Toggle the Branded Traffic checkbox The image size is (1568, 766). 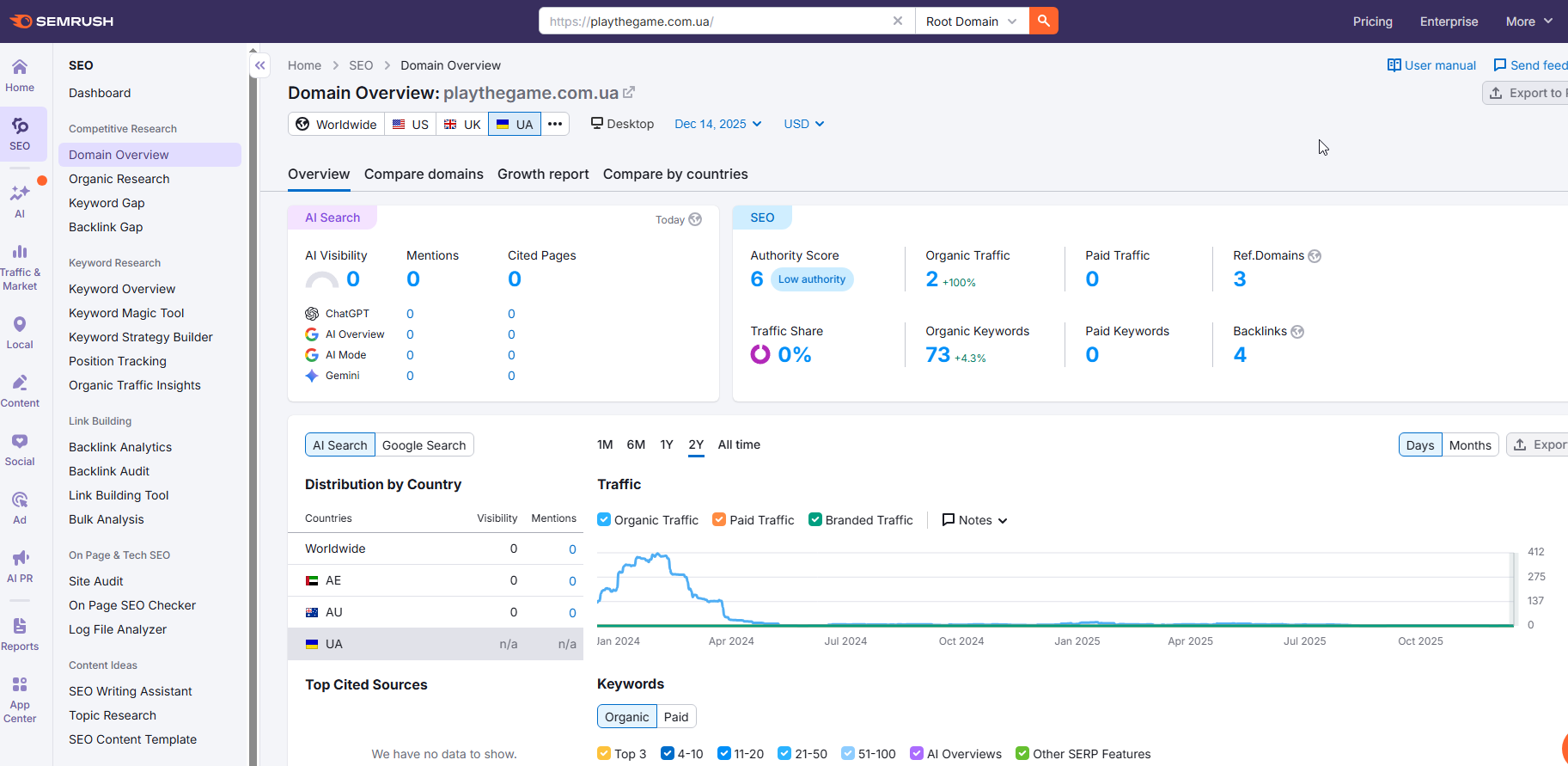tap(815, 519)
